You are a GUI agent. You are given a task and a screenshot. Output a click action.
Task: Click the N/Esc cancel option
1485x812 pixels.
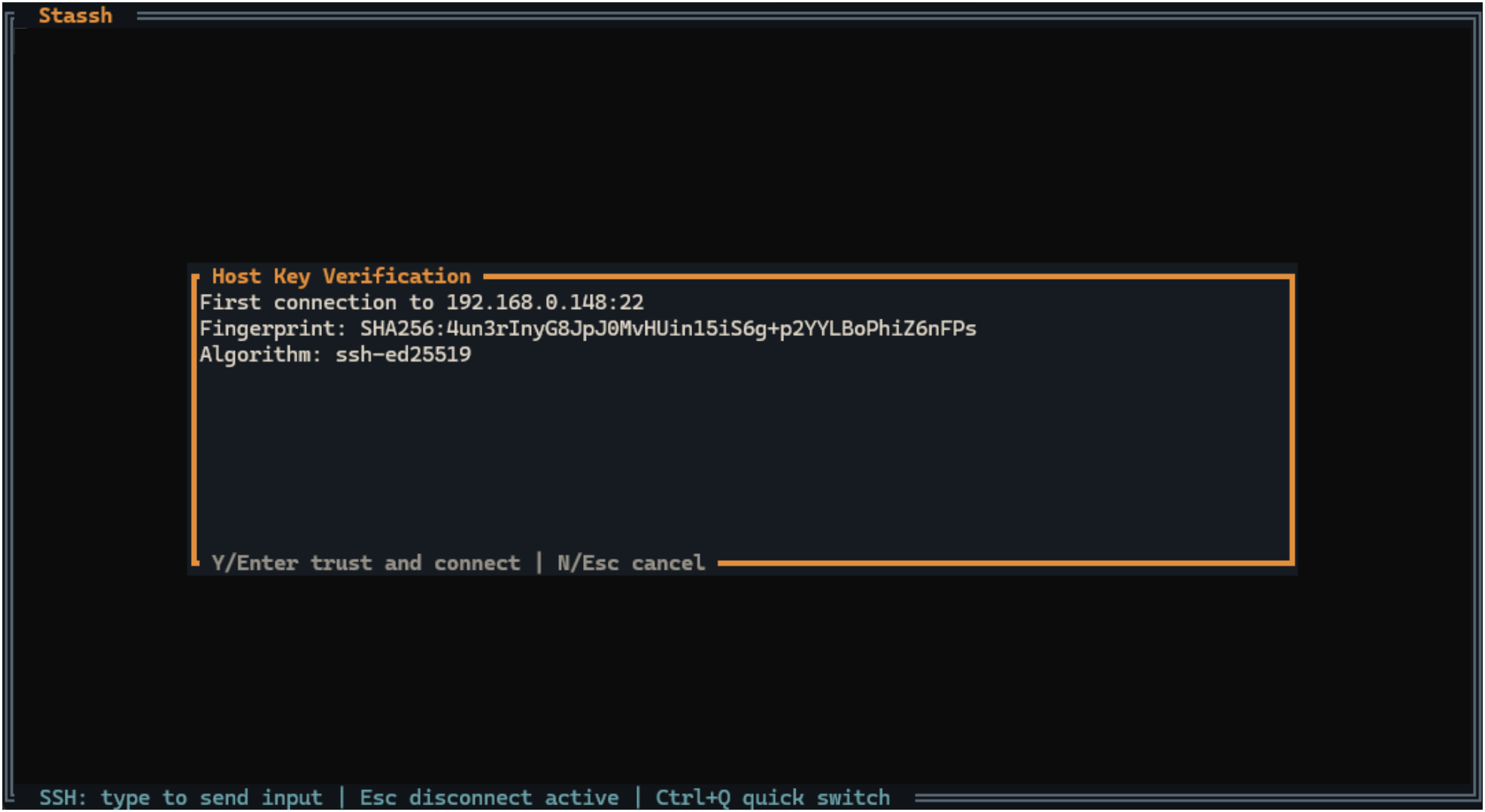click(630, 562)
